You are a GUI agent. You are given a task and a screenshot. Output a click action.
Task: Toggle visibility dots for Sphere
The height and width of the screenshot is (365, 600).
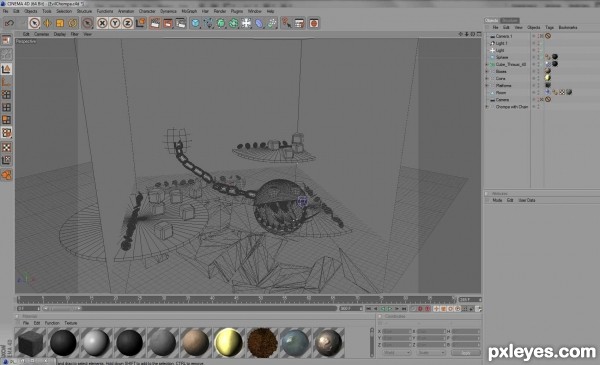point(538,57)
